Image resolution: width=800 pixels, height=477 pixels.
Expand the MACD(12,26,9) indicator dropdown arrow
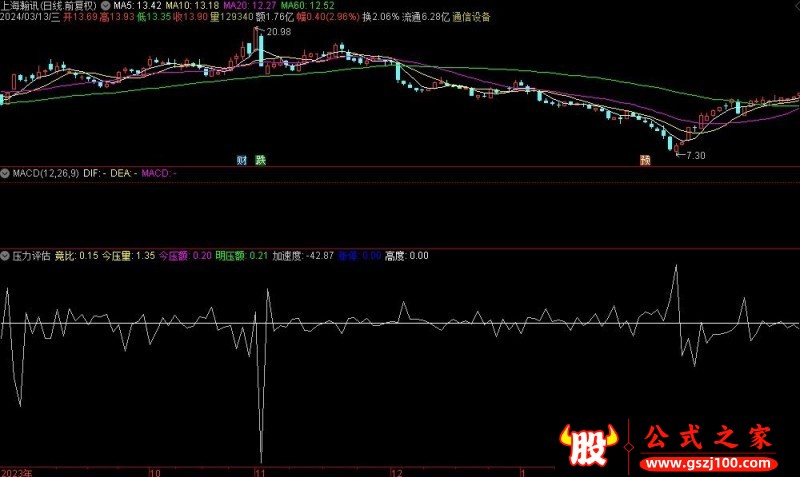(5, 173)
